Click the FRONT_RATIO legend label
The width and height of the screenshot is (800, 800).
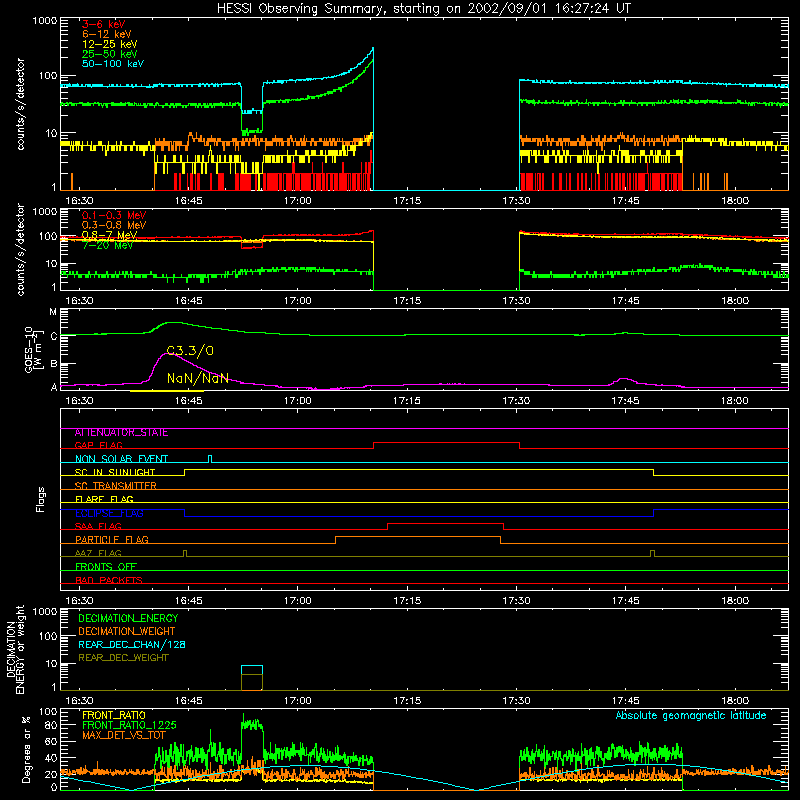click(114, 715)
